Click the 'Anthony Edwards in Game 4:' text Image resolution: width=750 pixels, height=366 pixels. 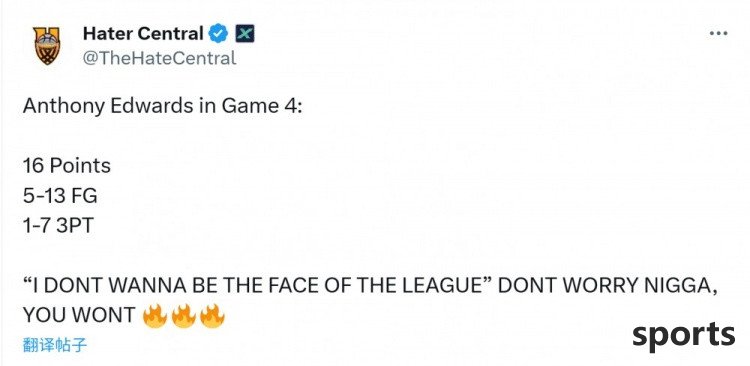click(163, 106)
